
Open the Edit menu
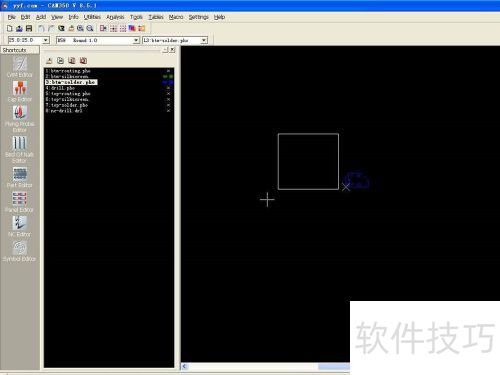pos(25,17)
